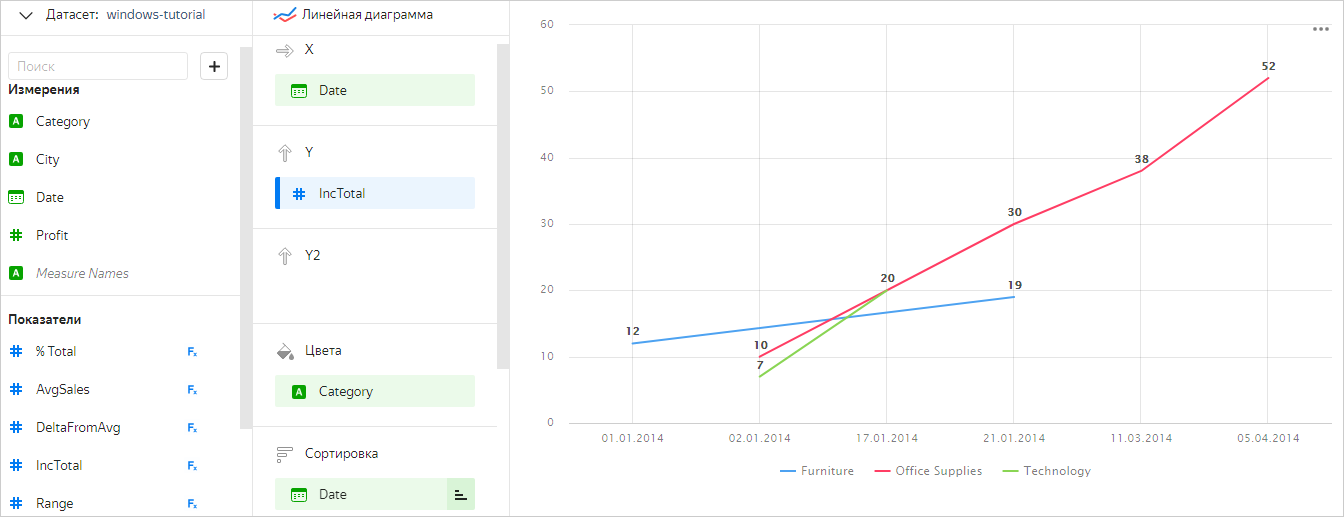Image resolution: width=1344 pixels, height=517 pixels.
Task: Click the field search input box
Action: click(x=98, y=66)
